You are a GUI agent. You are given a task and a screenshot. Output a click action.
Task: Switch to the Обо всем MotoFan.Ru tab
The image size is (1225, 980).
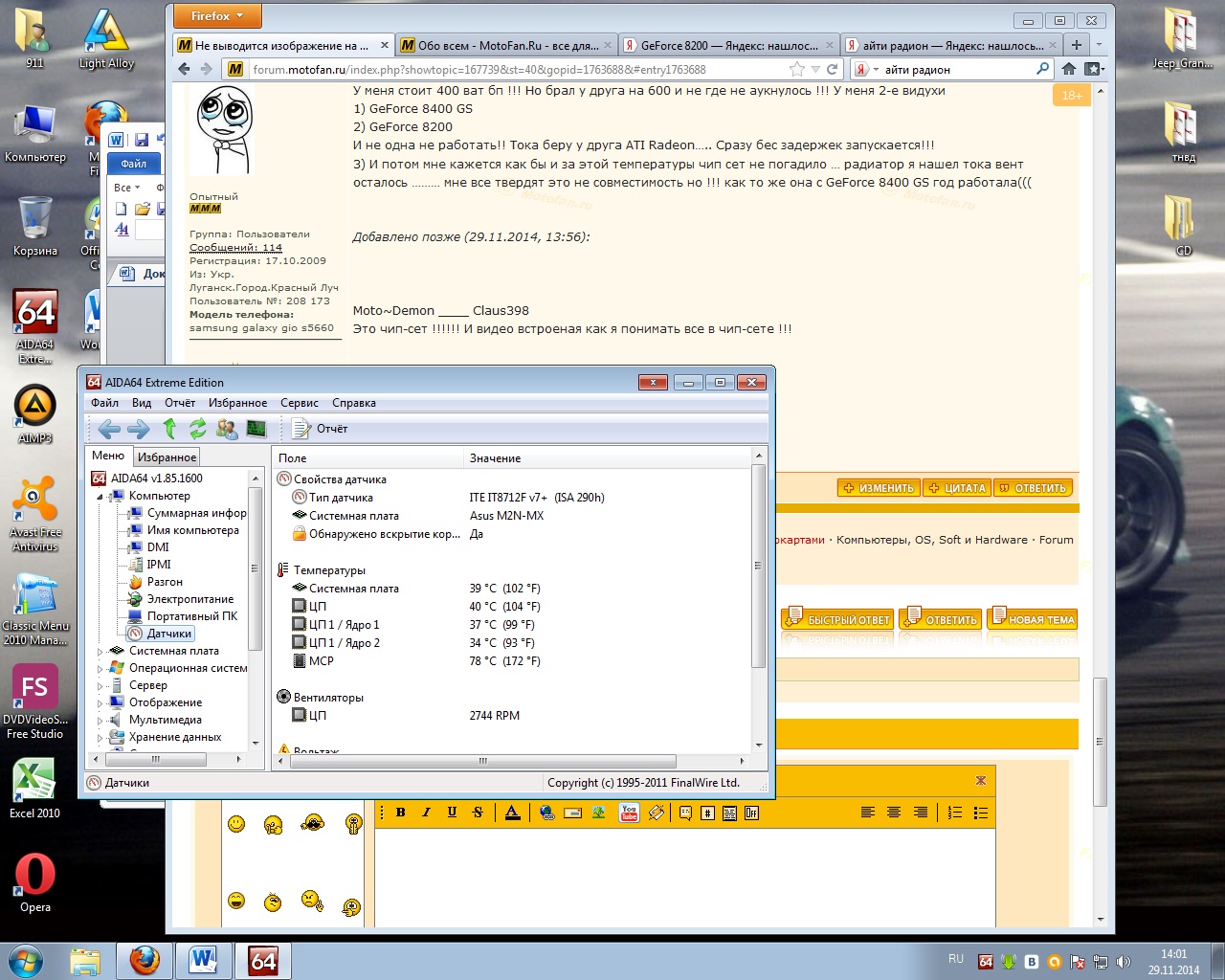click(x=505, y=45)
